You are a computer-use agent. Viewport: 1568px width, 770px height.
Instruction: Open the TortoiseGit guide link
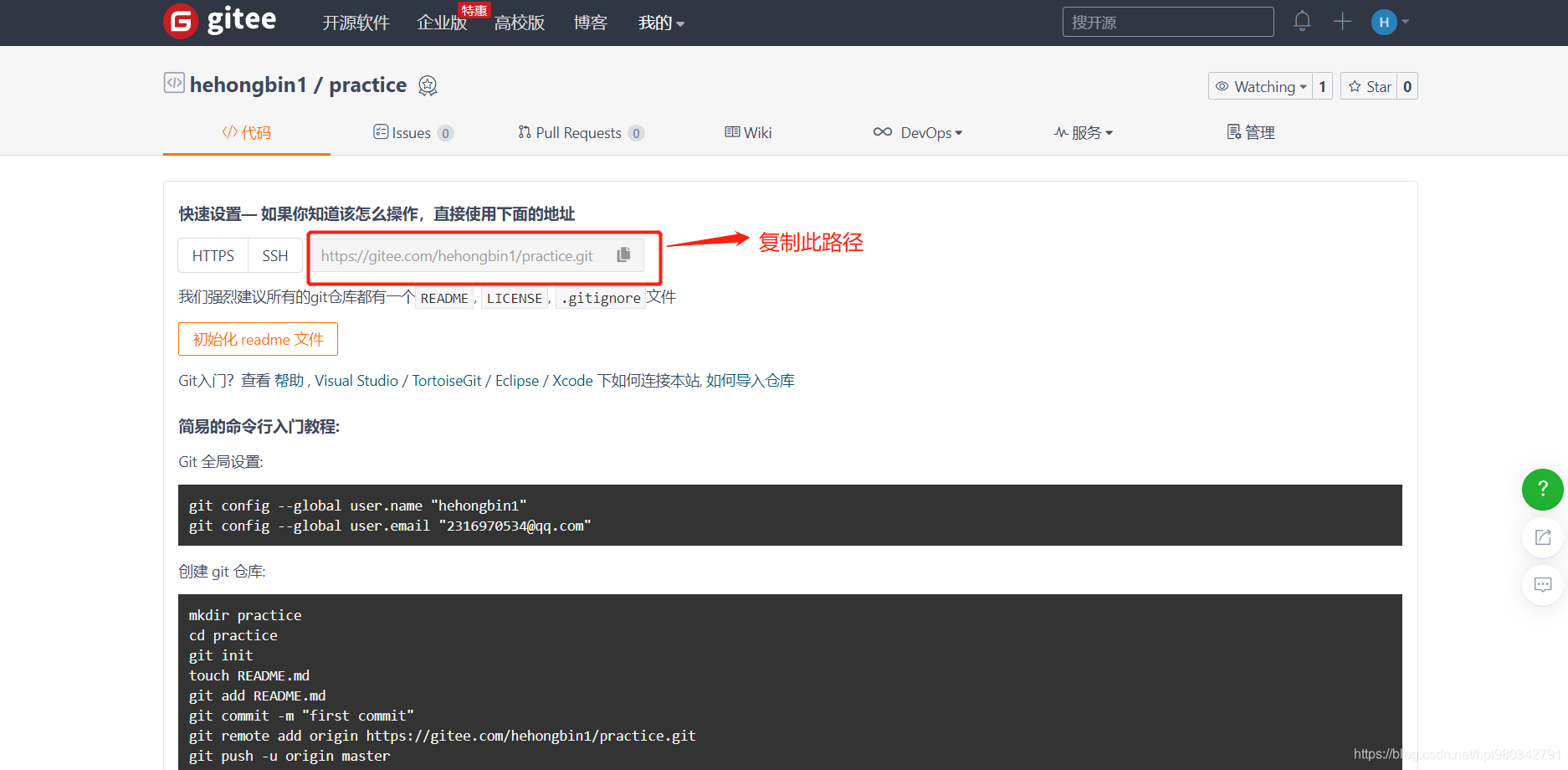447,381
